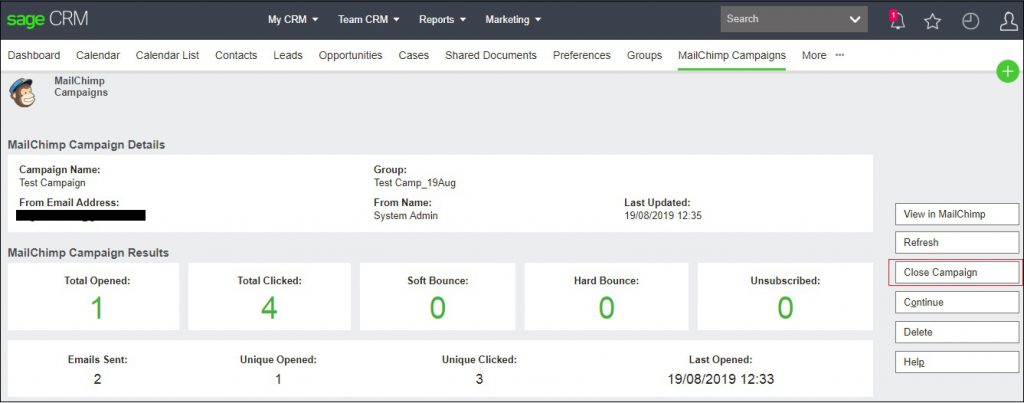Screen dimensions: 1024x403
Task: Open the Marketing menu
Action: click(513, 20)
